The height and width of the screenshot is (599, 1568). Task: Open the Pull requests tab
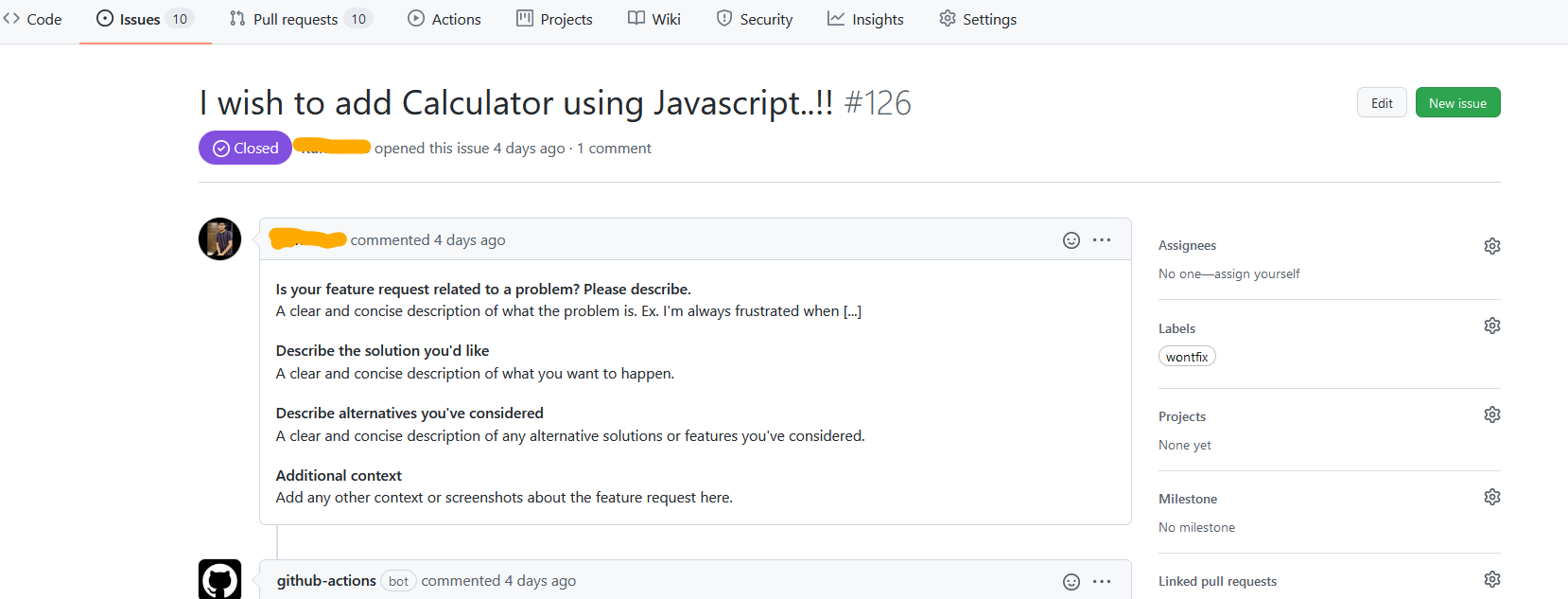[301, 19]
